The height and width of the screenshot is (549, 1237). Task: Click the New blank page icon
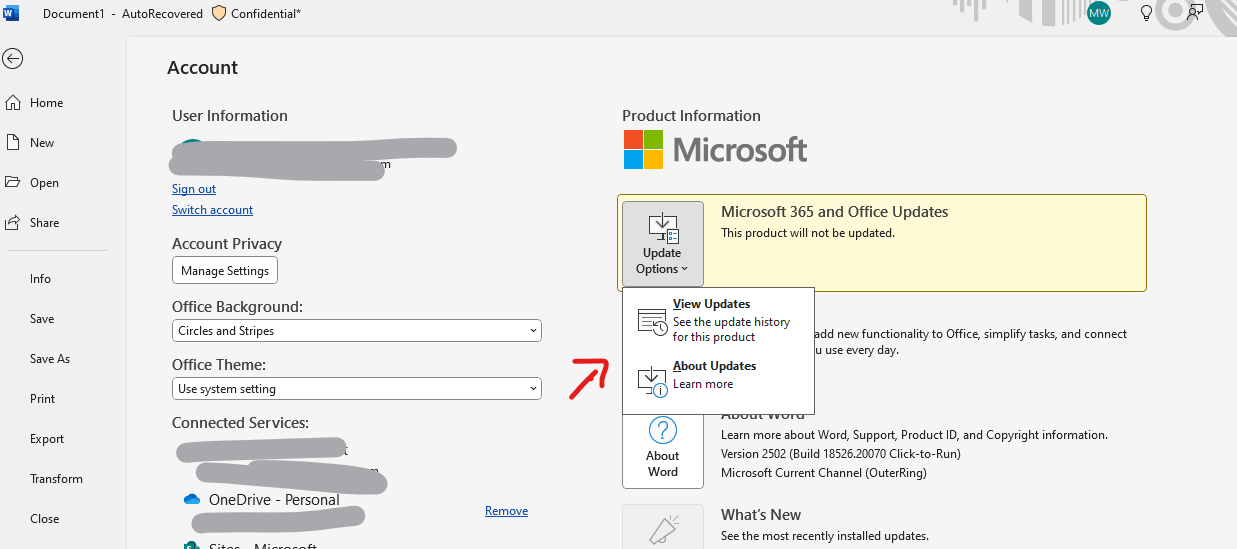pos(13,142)
